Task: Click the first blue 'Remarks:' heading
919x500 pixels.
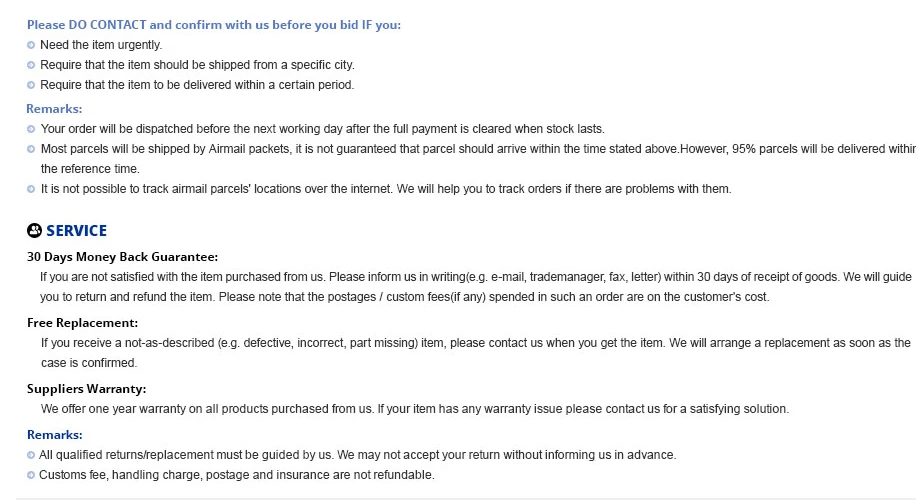Action: [55, 109]
